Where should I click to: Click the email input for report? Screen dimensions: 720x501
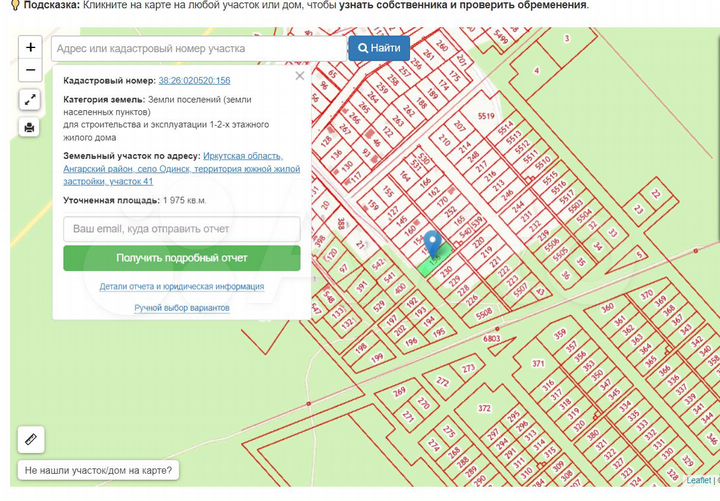point(181,229)
